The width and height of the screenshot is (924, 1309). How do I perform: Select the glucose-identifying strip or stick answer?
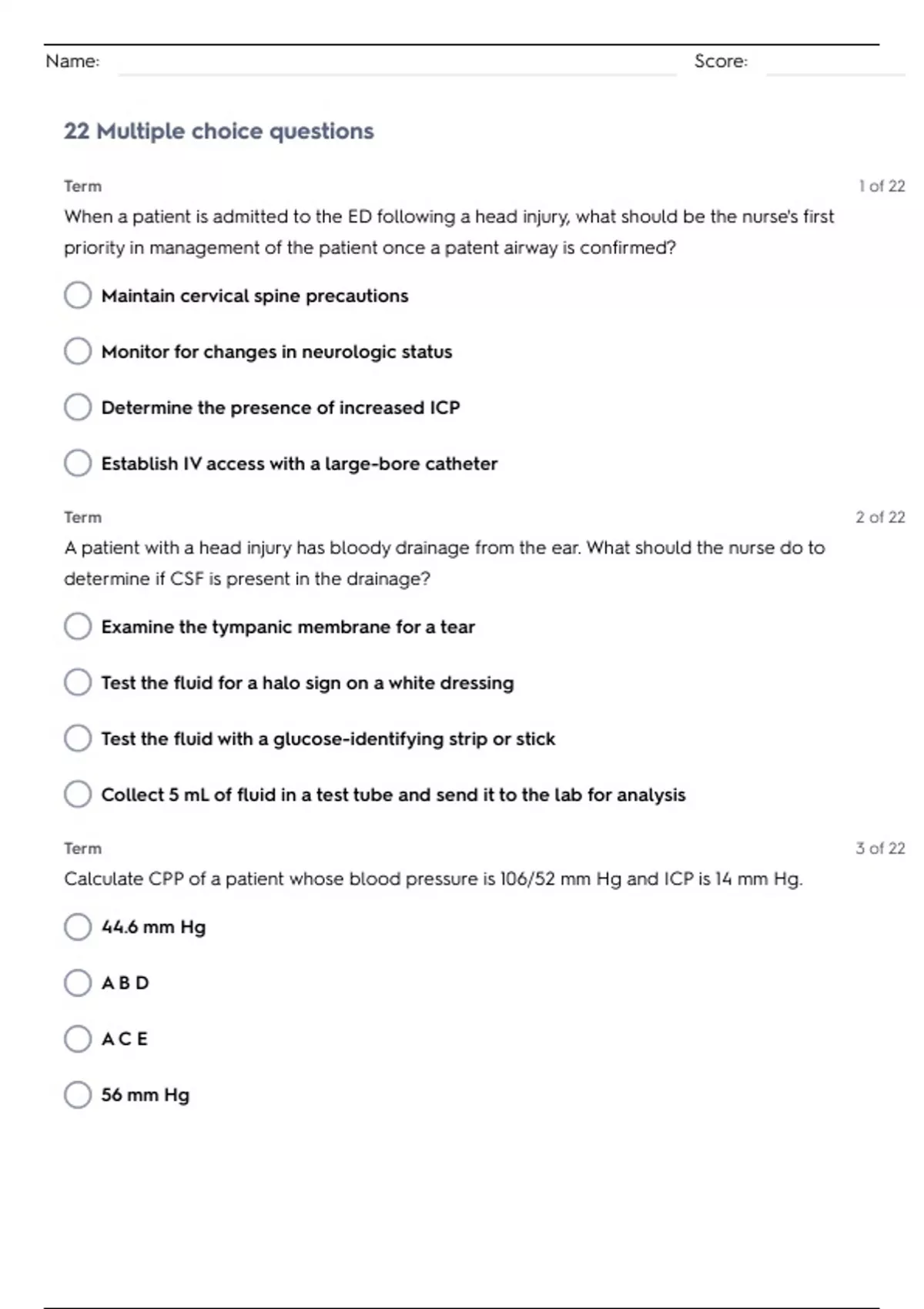coord(78,738)
